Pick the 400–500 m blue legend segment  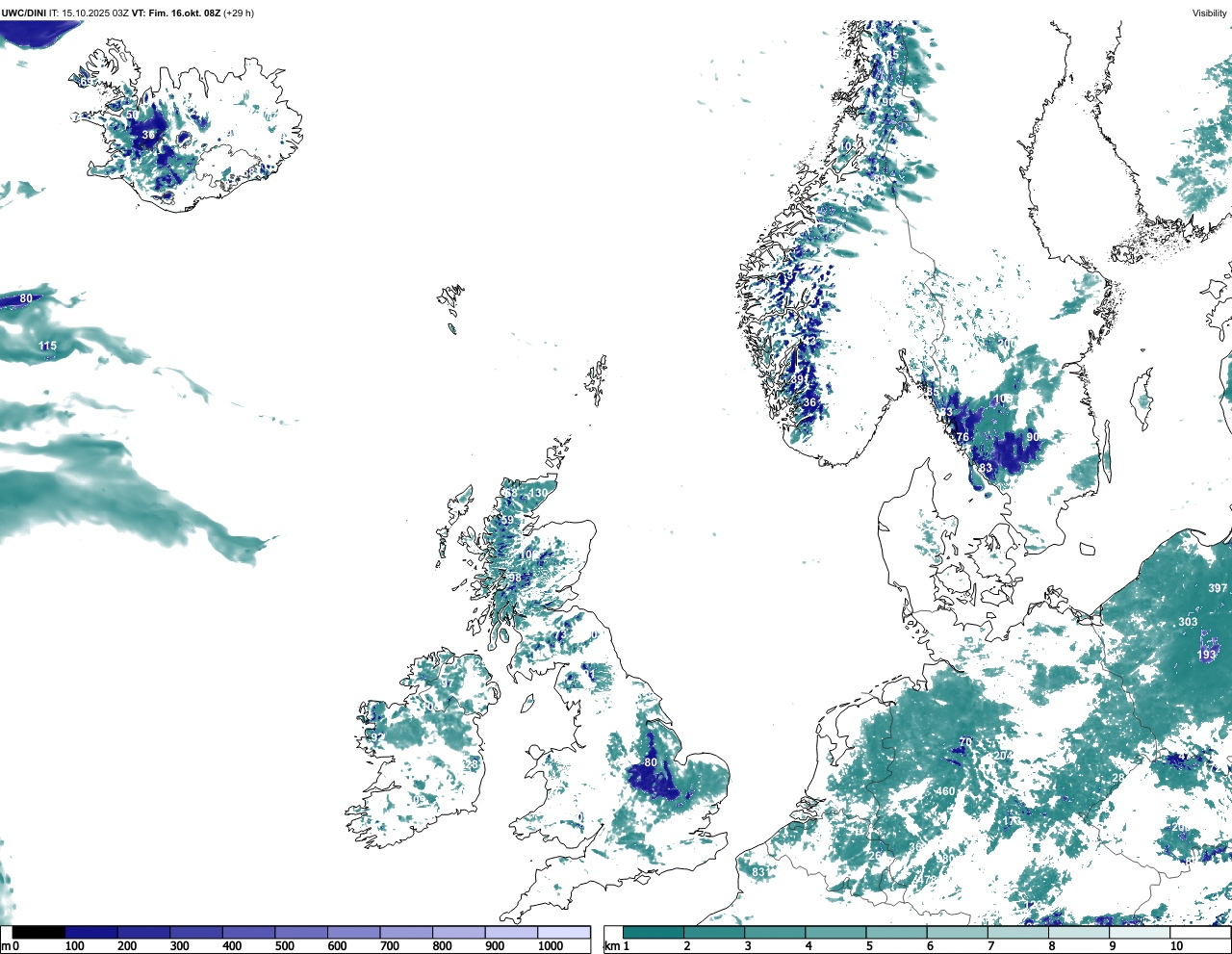(249, 932)
